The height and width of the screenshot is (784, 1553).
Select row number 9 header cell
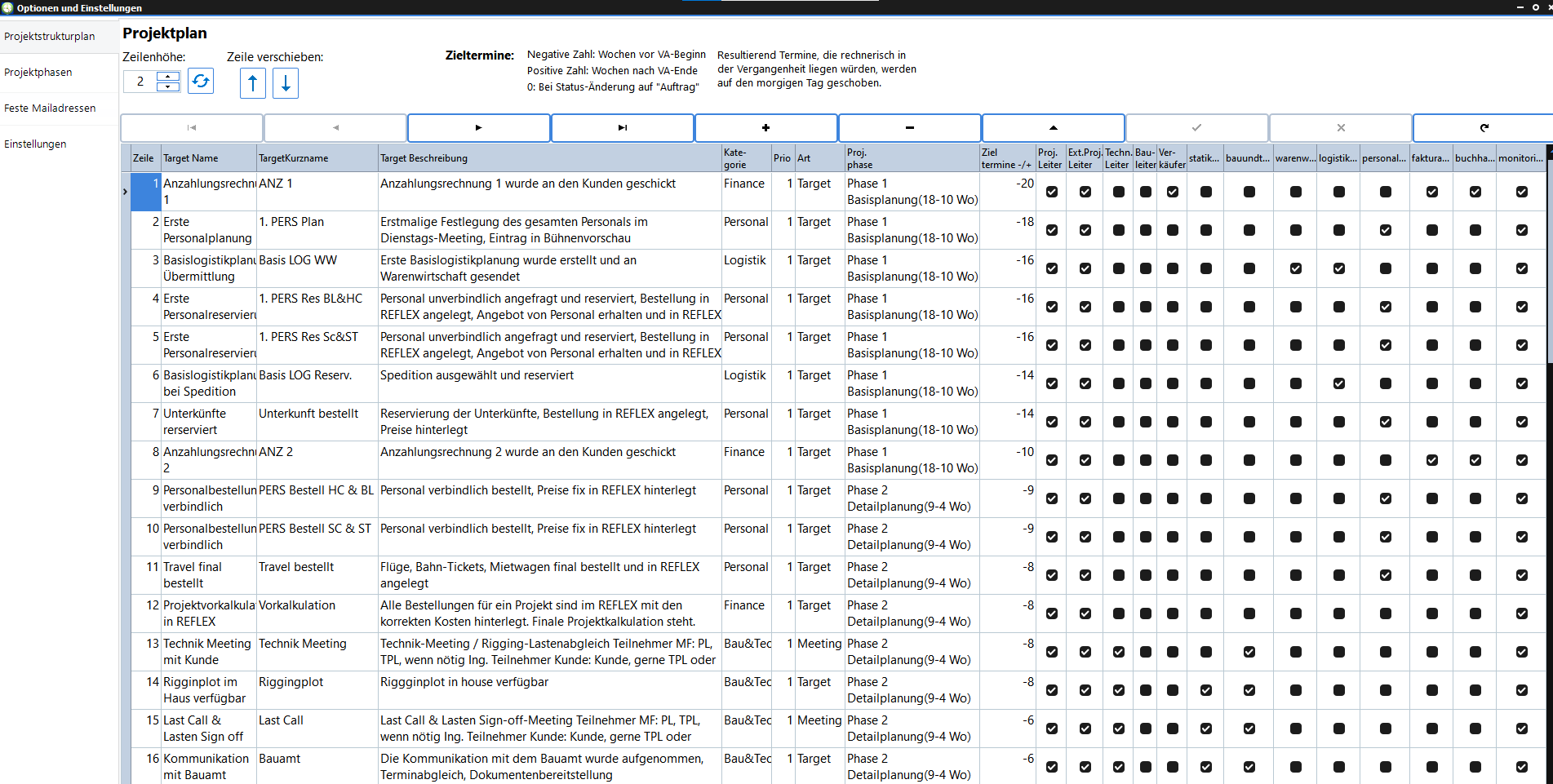[146, 498]
